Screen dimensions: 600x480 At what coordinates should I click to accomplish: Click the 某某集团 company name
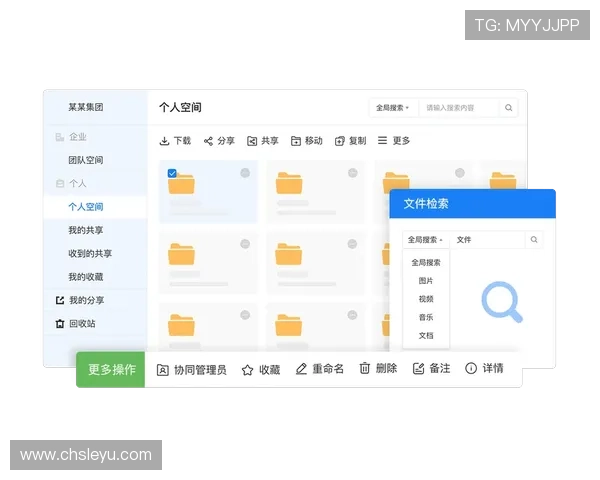(86, 107)
